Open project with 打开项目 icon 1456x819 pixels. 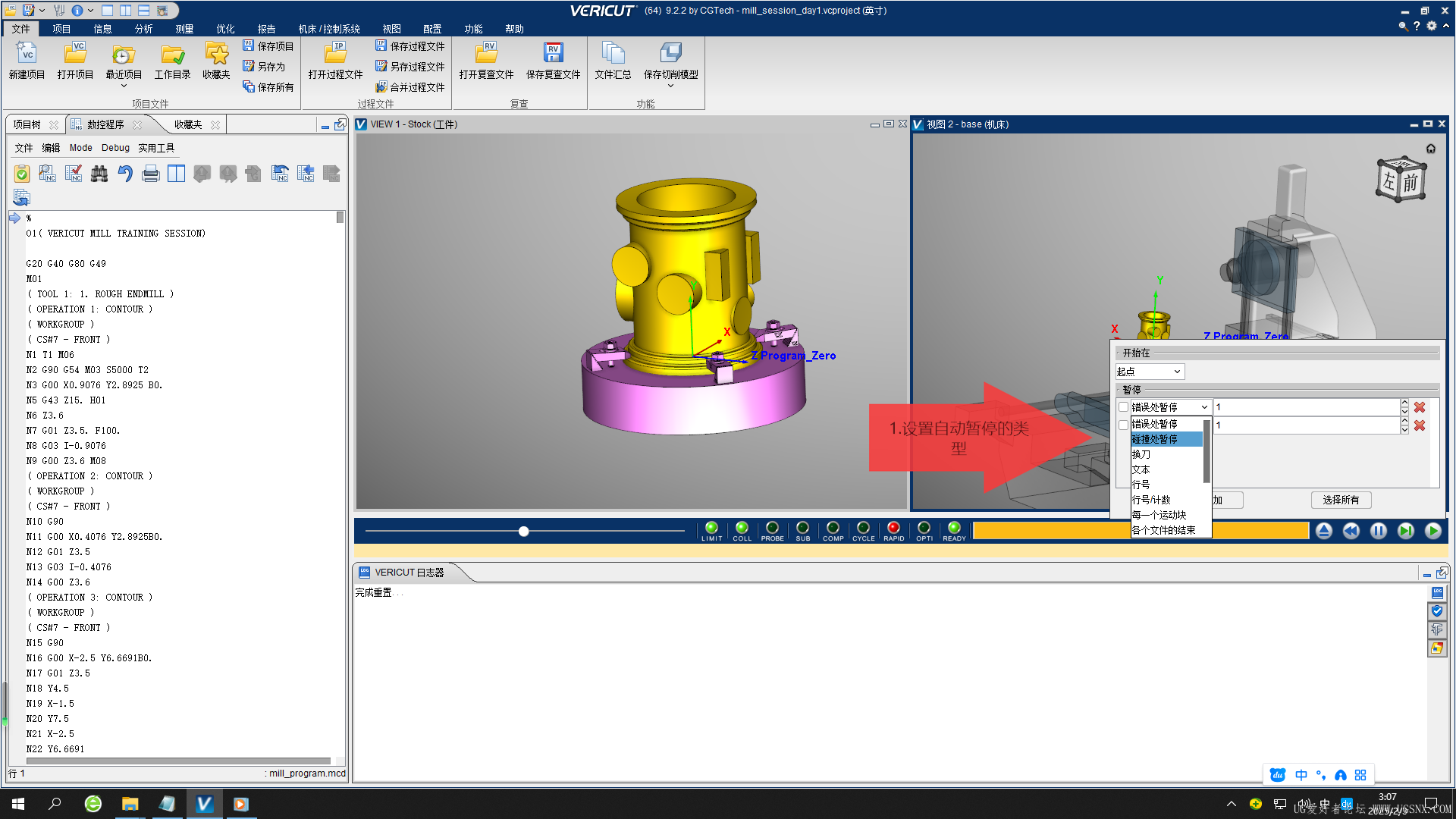(x=75, y=61)
